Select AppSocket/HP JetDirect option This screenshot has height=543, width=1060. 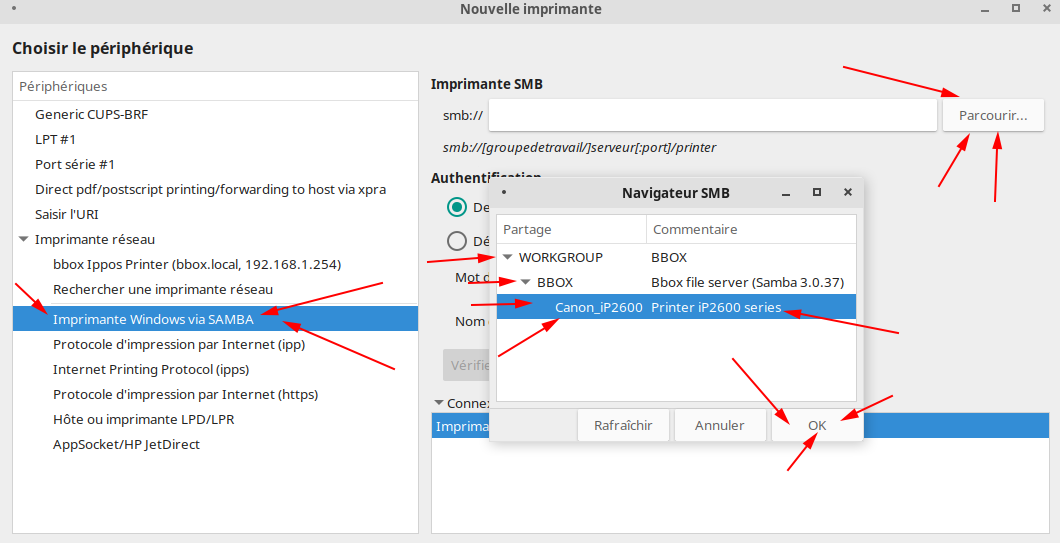126,444
